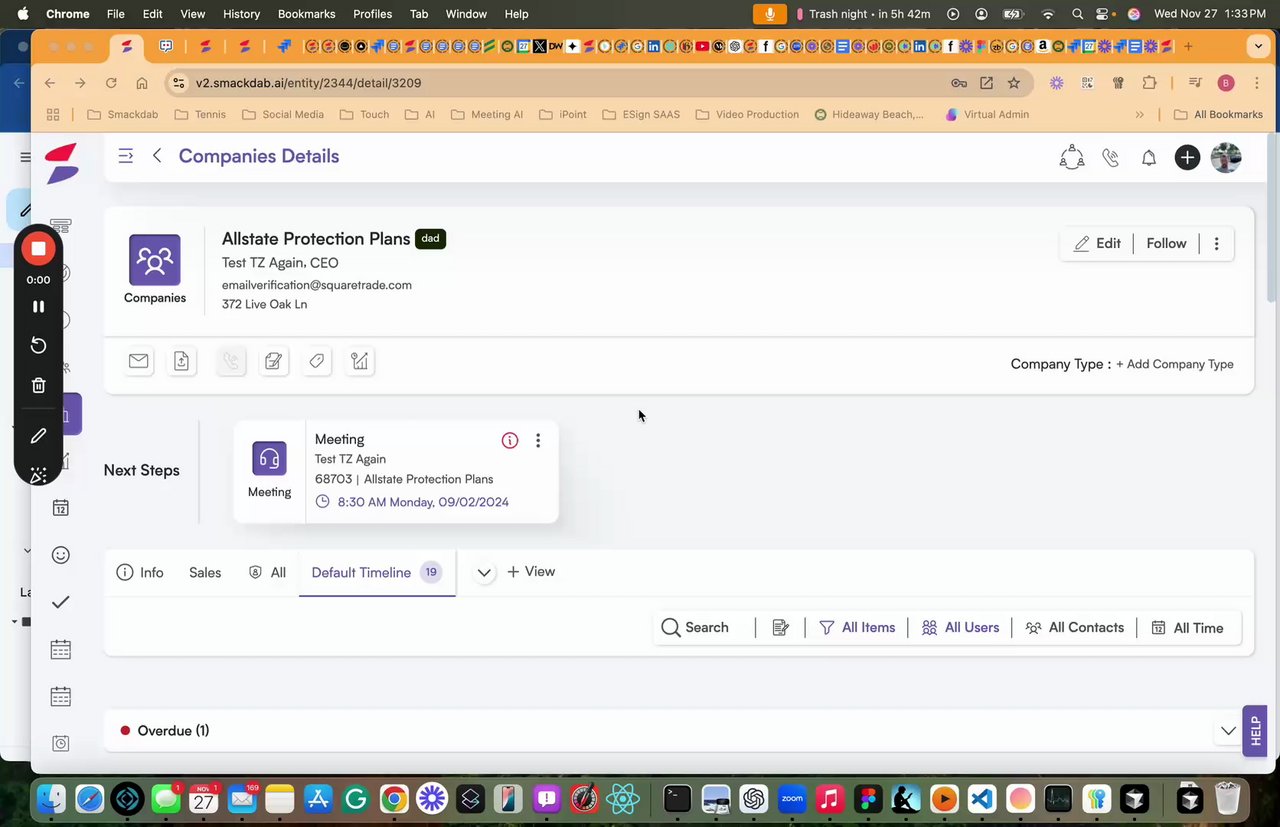Open the Profiles menu in the menu bar
The width and height of the screenshot is (1280, 827).
pyautogui.click(x=372, y=14)
